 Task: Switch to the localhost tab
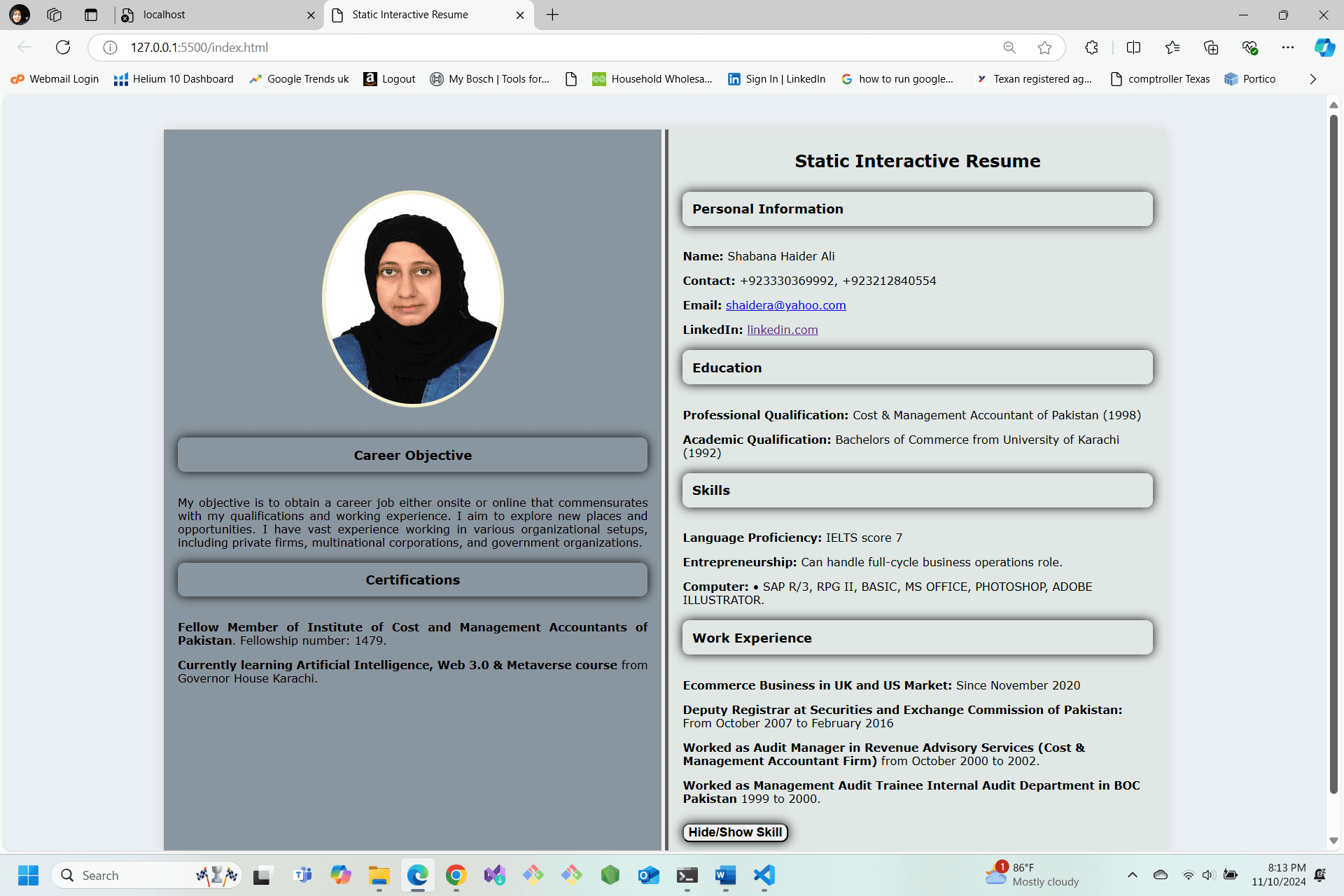(x=217, y=15)
